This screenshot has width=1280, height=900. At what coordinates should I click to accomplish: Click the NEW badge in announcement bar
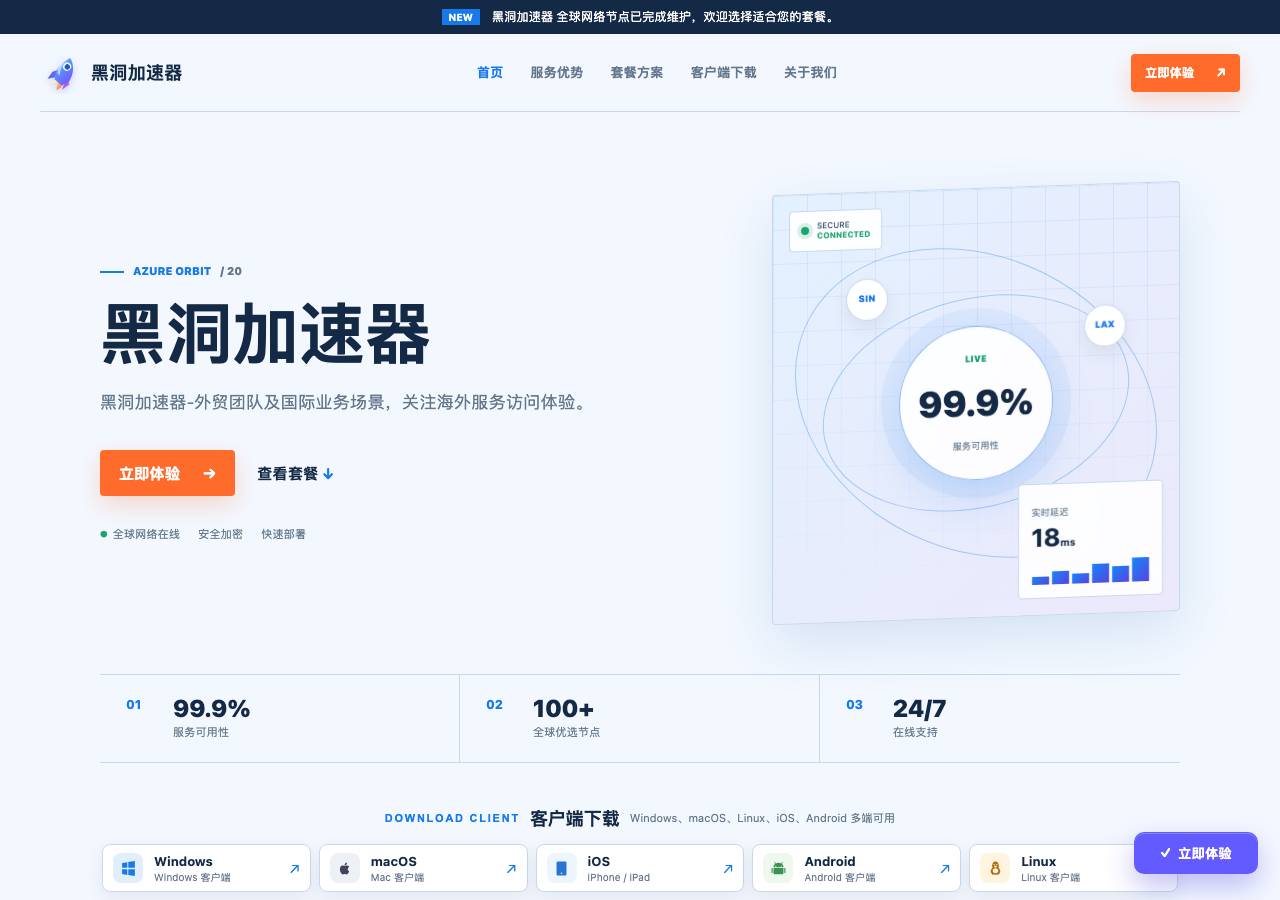click(x=461, y=17)
